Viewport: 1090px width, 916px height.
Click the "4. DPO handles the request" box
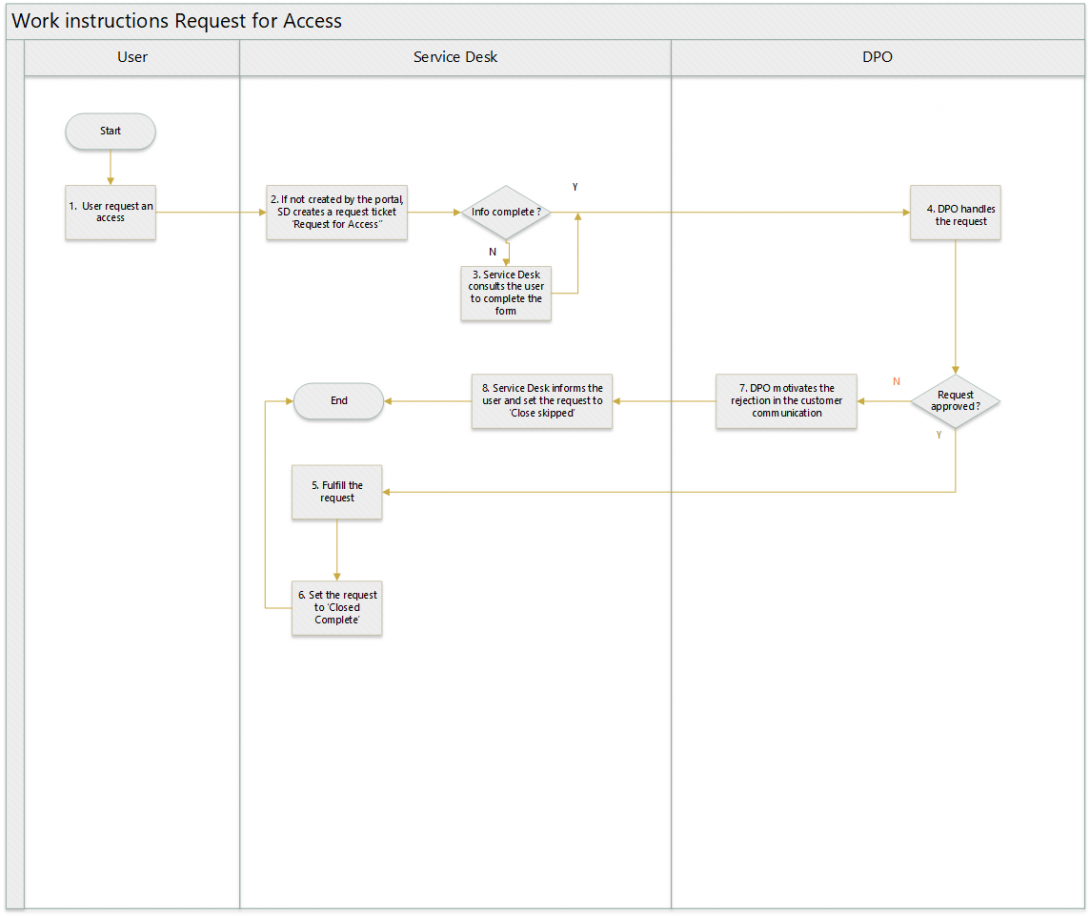click(955, 214)
